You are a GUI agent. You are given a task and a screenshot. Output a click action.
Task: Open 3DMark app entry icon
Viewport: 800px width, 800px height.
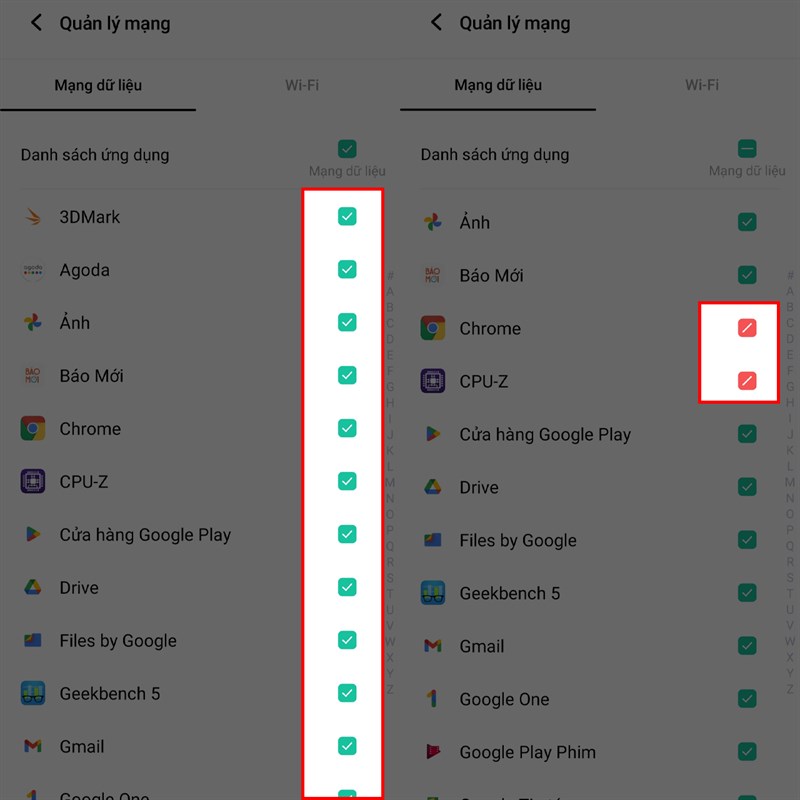pyautogui.click(x=33, y=217)
